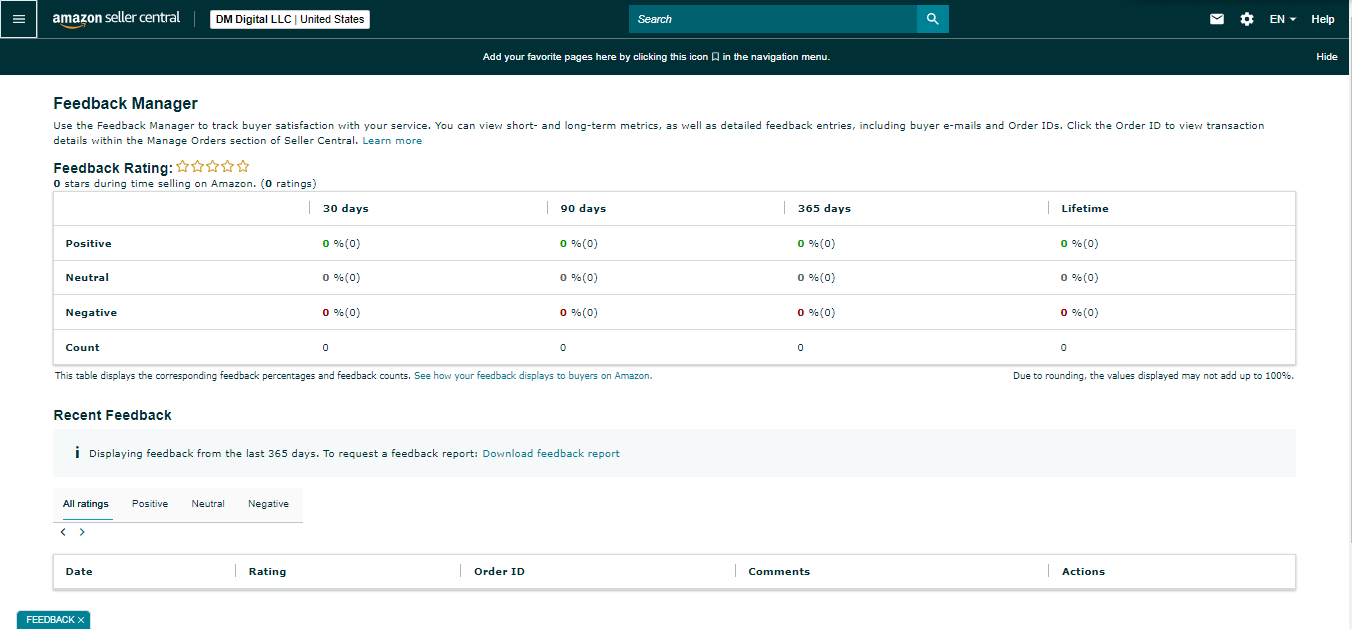
Task: Select the Count row label
Action: click(x=82, y=348)
